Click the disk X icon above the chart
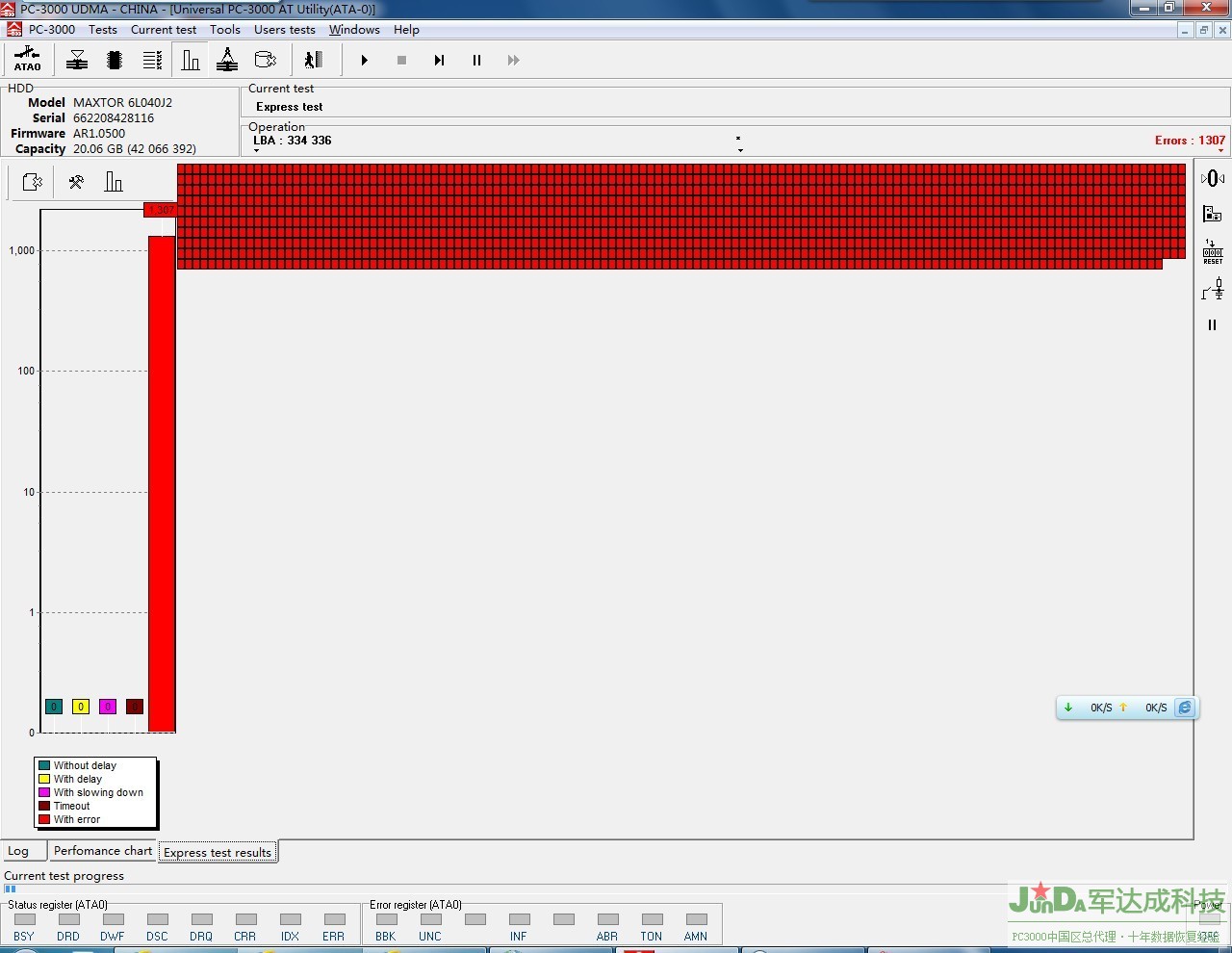Image resolution: width=1232 pixels, height=953 pixels. click(32, 182)
